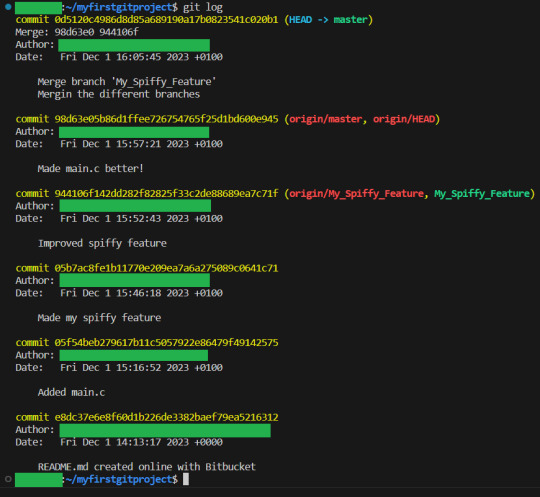Click commit hash starting with 98d63e05b86d

pyautogui.click(x=166, y=119)
